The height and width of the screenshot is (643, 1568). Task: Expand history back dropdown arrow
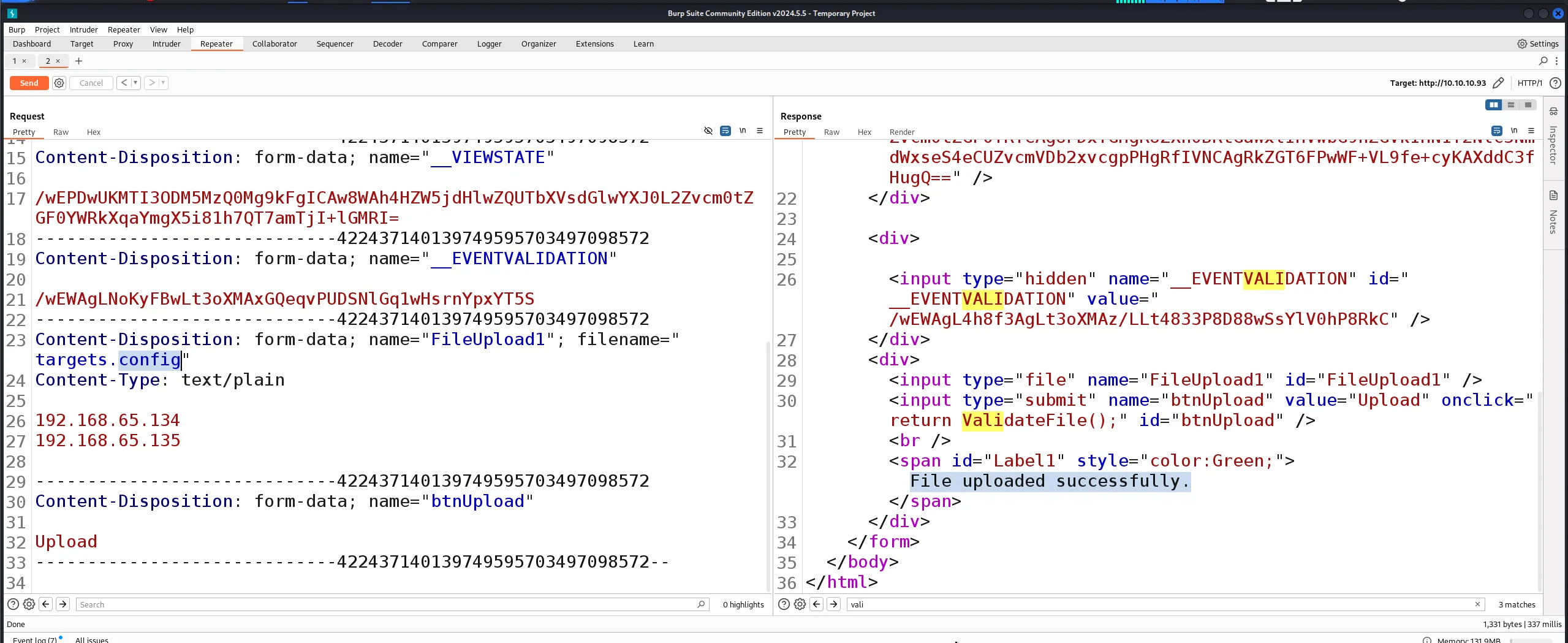click(x=135, y=83)
